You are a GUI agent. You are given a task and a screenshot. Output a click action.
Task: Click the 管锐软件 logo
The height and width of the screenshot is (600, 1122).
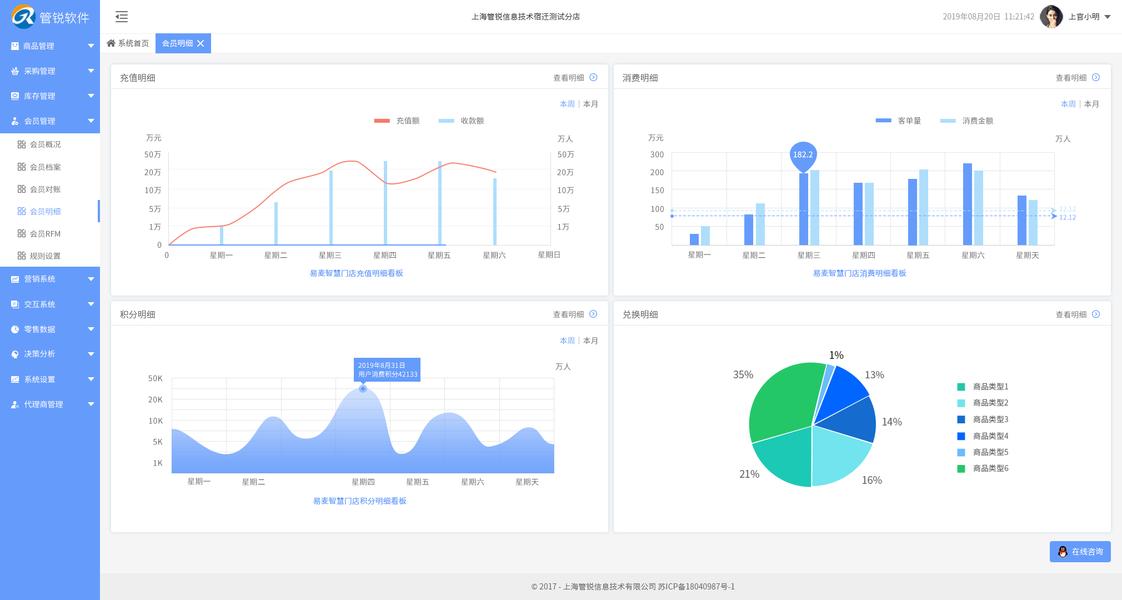pos(50,16)
